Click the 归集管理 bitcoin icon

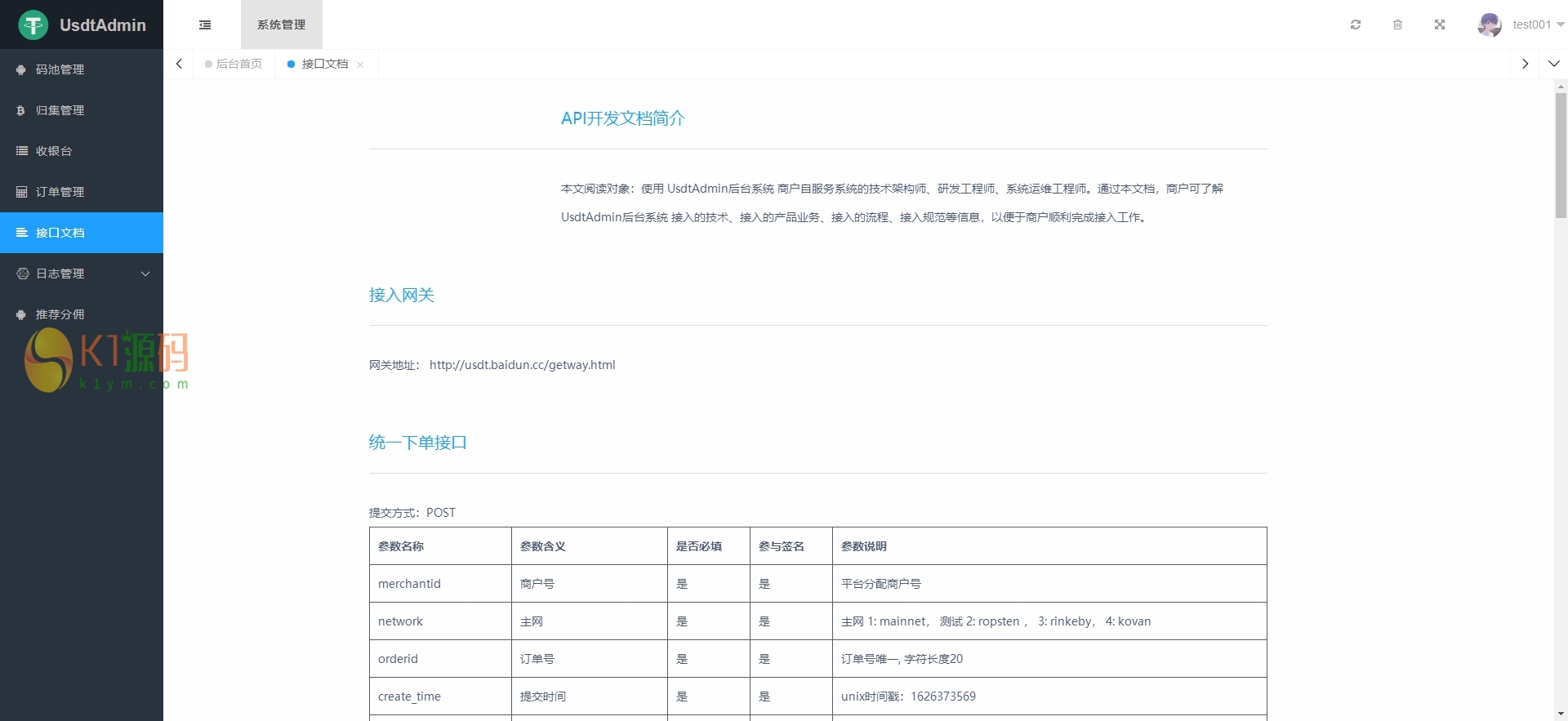click(x=21, y=110)
